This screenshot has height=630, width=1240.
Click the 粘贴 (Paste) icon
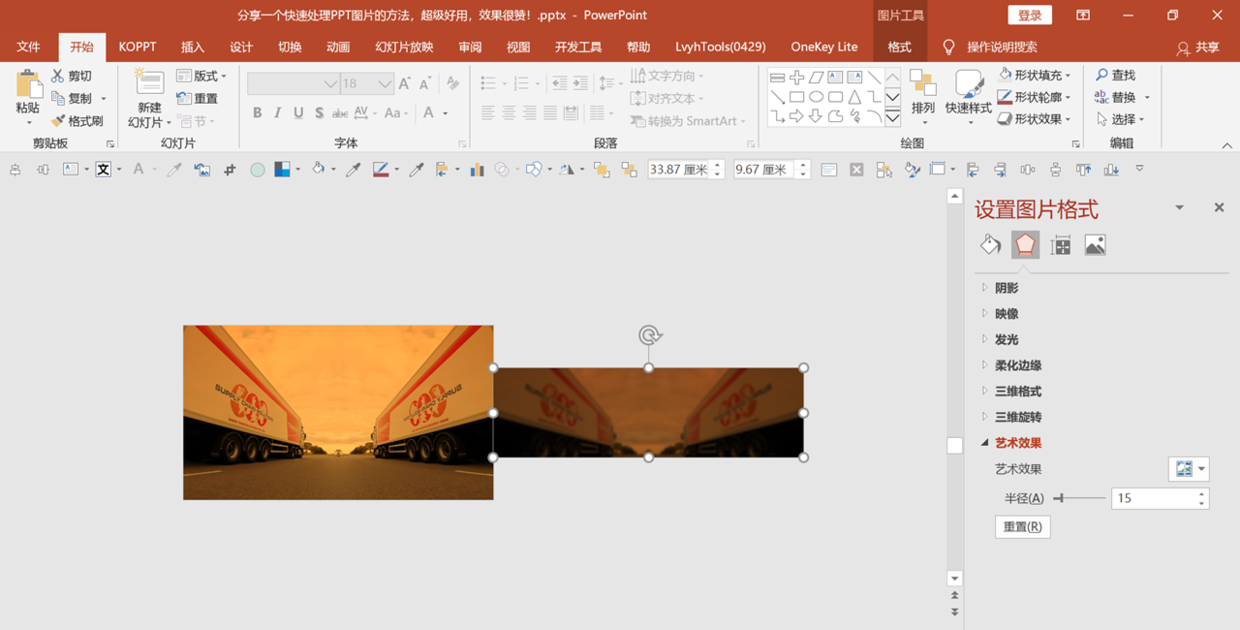coord(28,85)
